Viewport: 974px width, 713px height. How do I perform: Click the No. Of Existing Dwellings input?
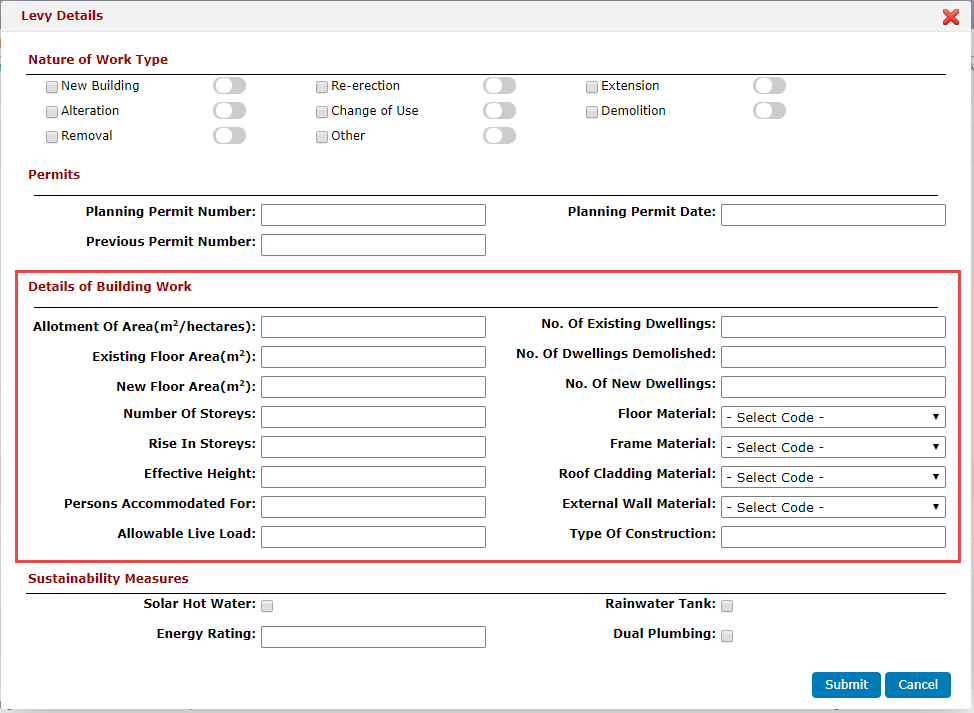point(833,327)
